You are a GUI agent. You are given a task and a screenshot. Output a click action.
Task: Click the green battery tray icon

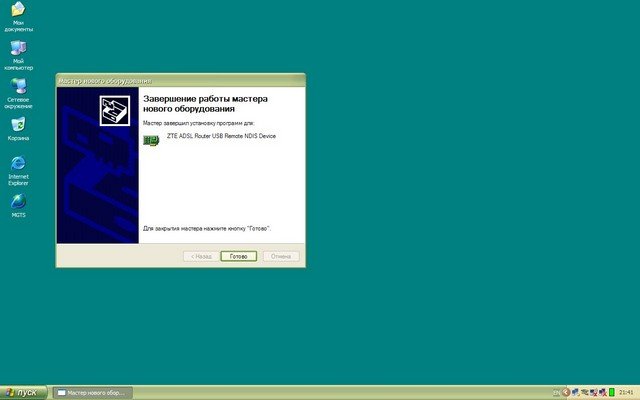pos(610,392)
